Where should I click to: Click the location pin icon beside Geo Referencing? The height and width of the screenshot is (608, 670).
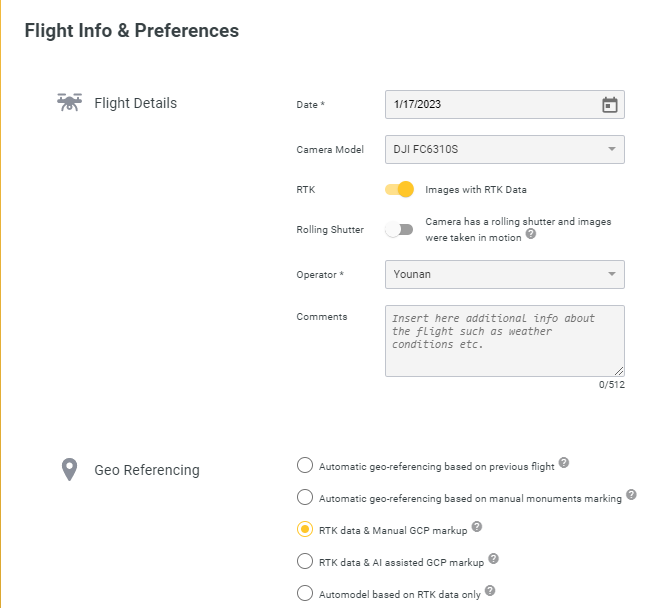69,470
